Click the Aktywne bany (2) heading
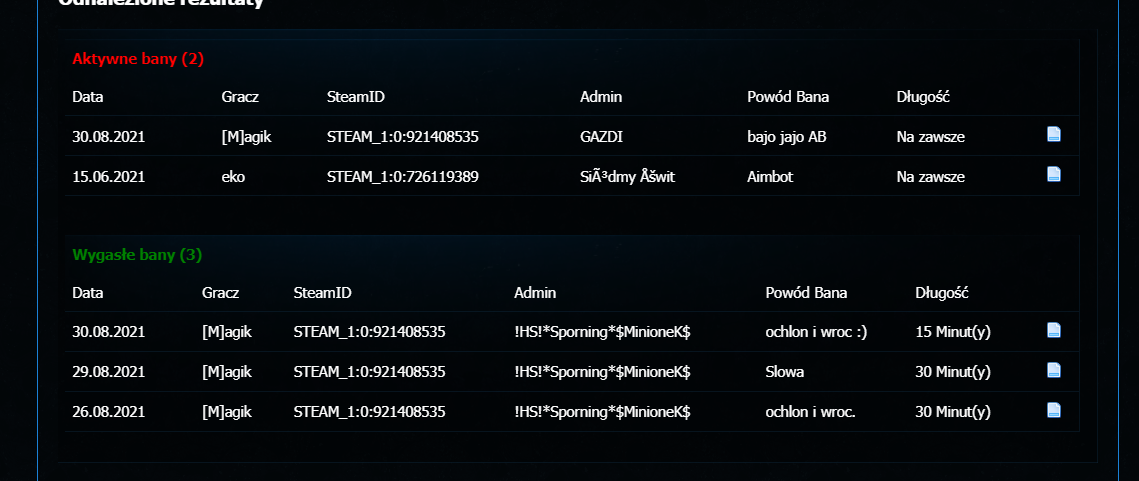Screen dimensions: 1139x481 [138, 59]
